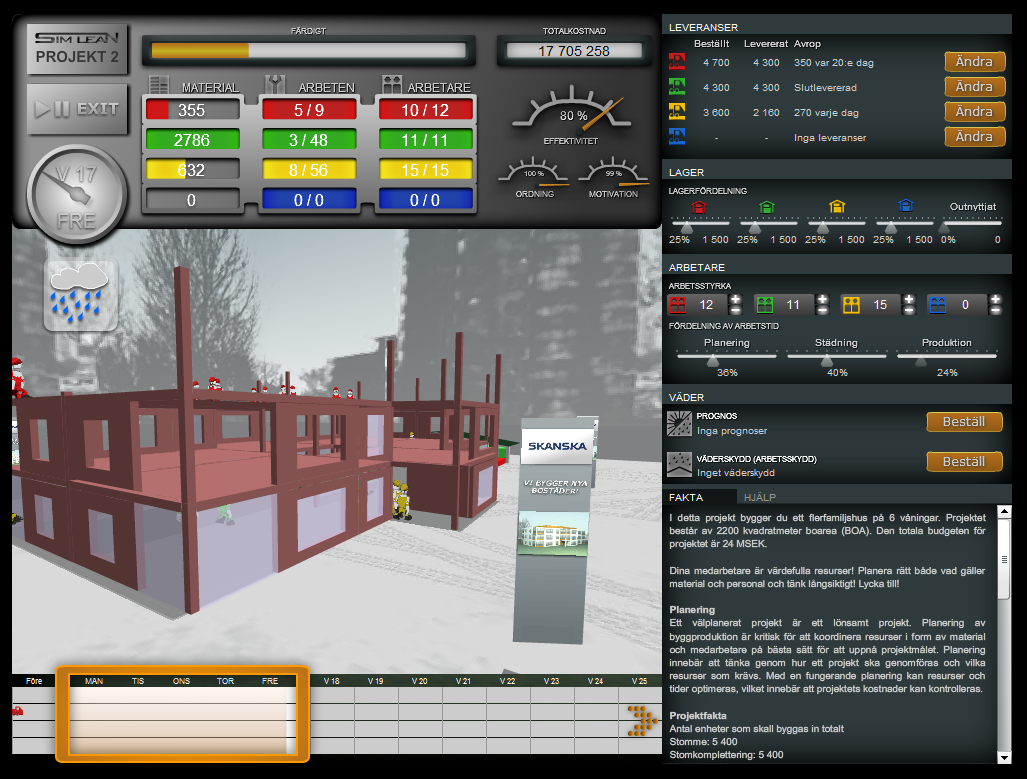Click the orange dotted arrow in week 25
The image size is (1027, 779).
point(643,721)
